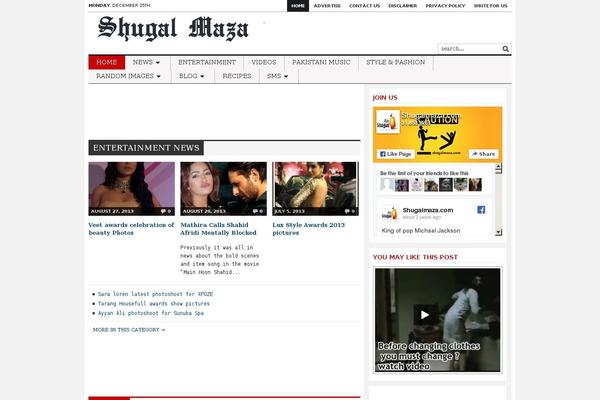This screenshot has width=600, height=400.
Task: Open 'Mathira Calls Shahid Afridi Mentally Blocked' headline
Action: point(218,229)
